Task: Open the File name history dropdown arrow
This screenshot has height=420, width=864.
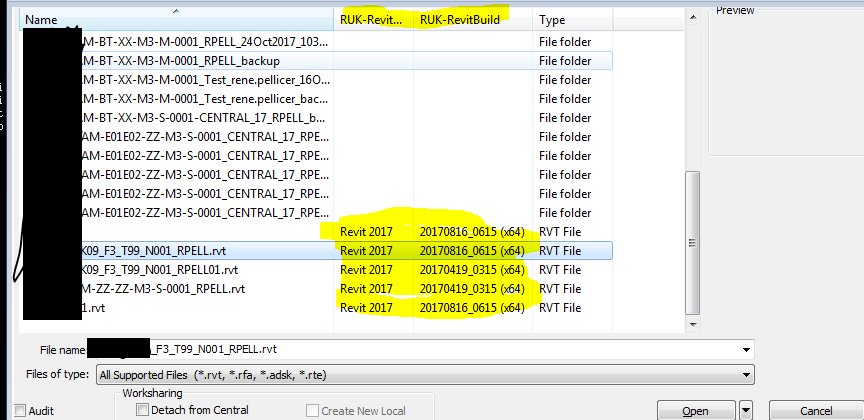Action: coord(746,349)
